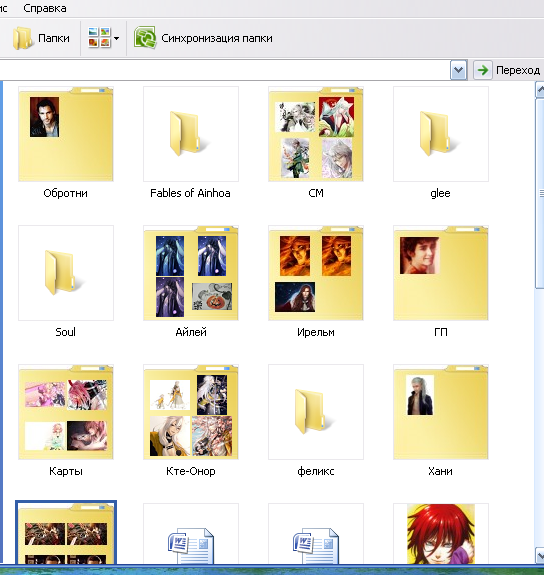Select the glee folder icon
This screenshot has height=575, width=544.
point(441,134)
